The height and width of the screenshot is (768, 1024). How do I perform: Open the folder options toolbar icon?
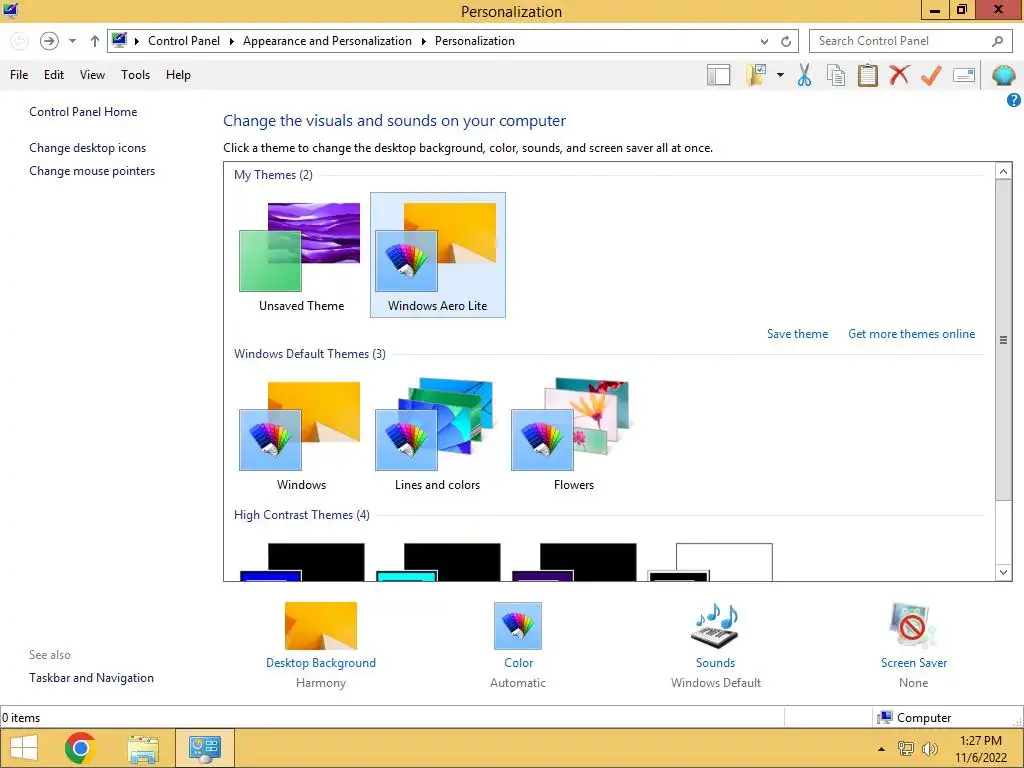pos(756,75)
